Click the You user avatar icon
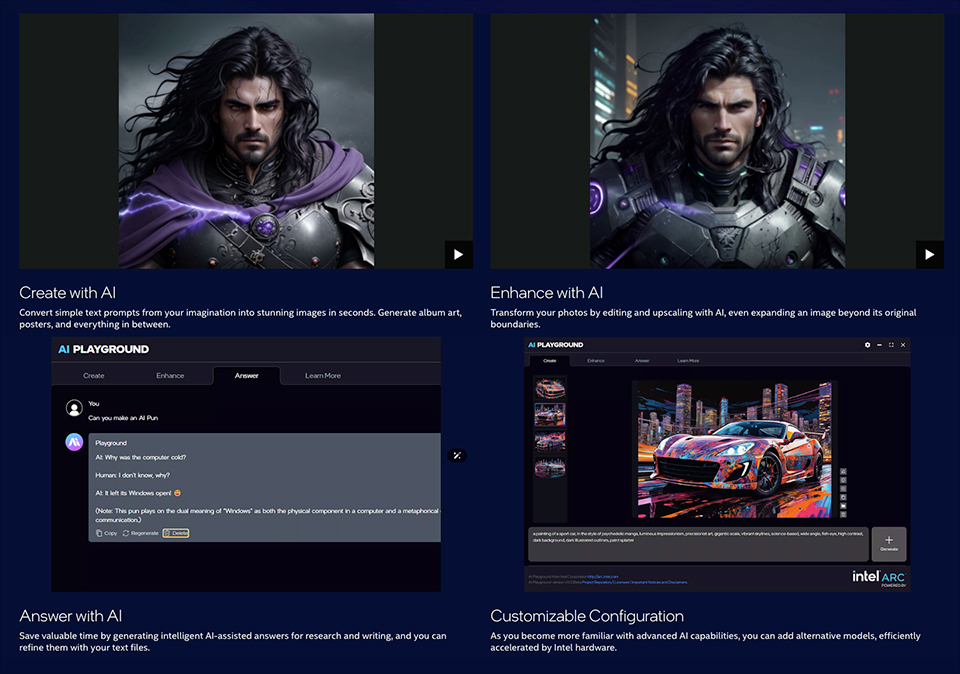 [74, 407]
